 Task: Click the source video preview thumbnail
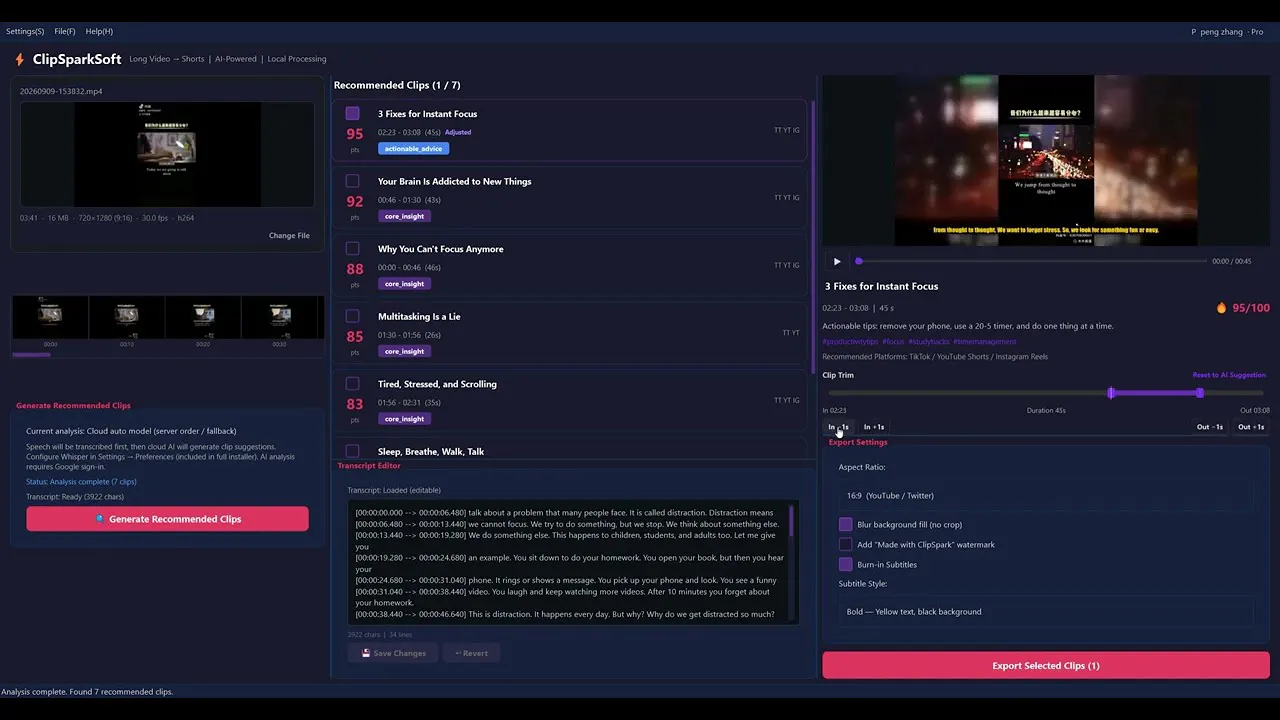167,154
